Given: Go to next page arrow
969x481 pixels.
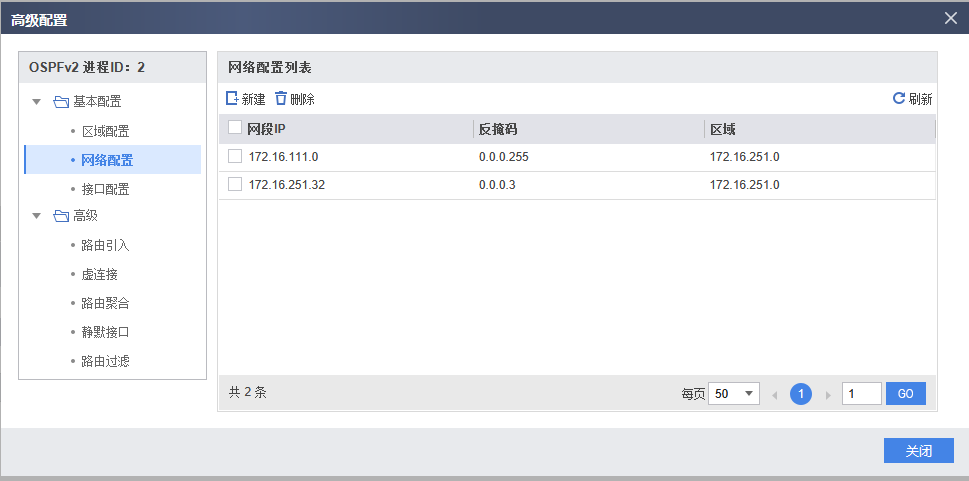Looking at the screenshot, I should click(x=828, y=395).
